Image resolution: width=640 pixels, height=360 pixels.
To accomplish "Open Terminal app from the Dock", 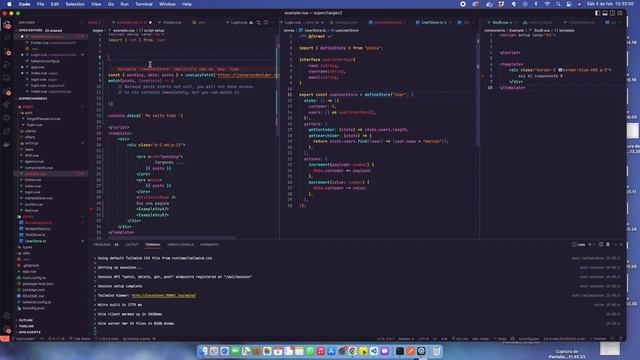I will pyautogui.click(x=400, y=351).
